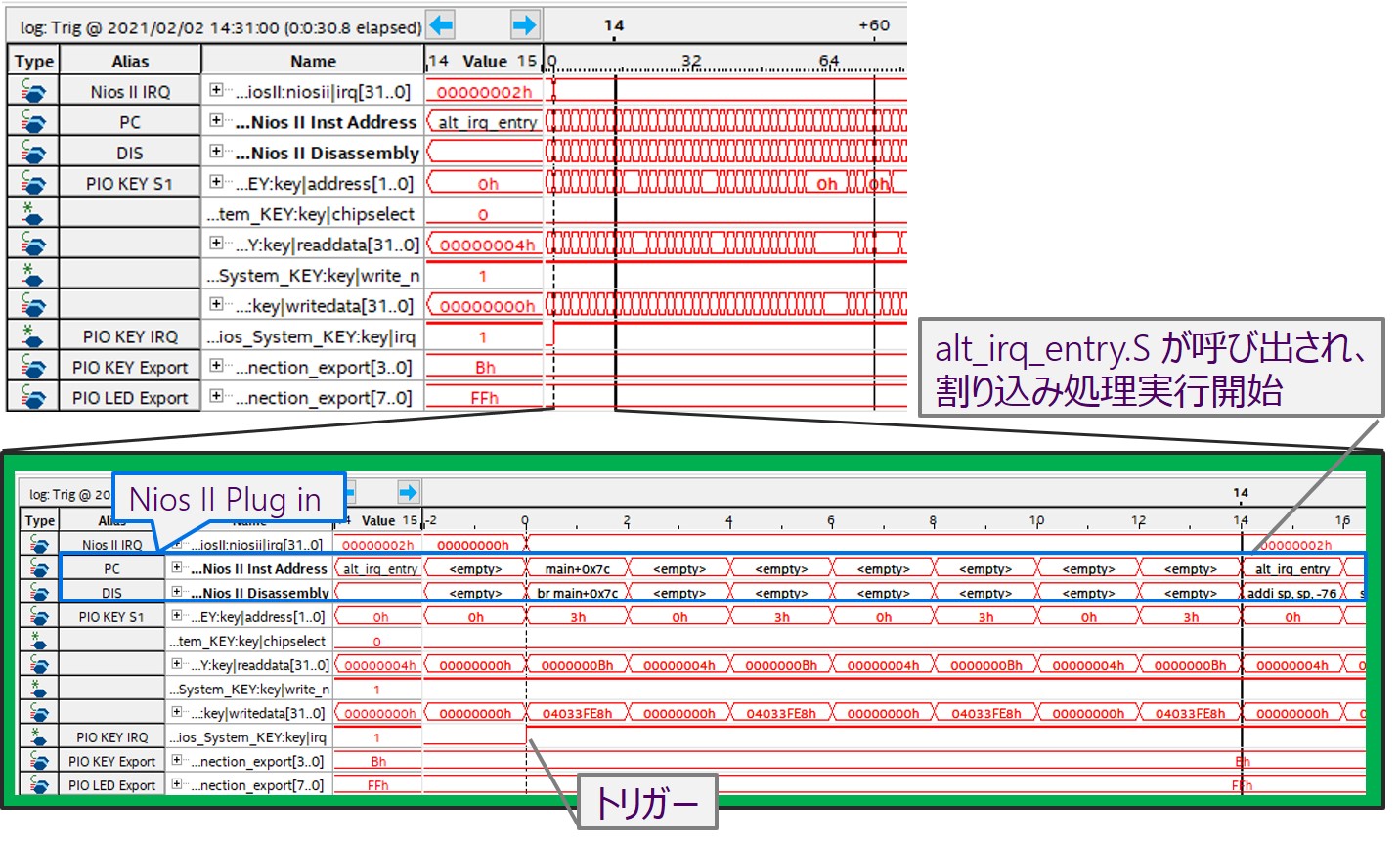Select the PIO LED Export type icon in upper waveform

(x=32, y=398)
